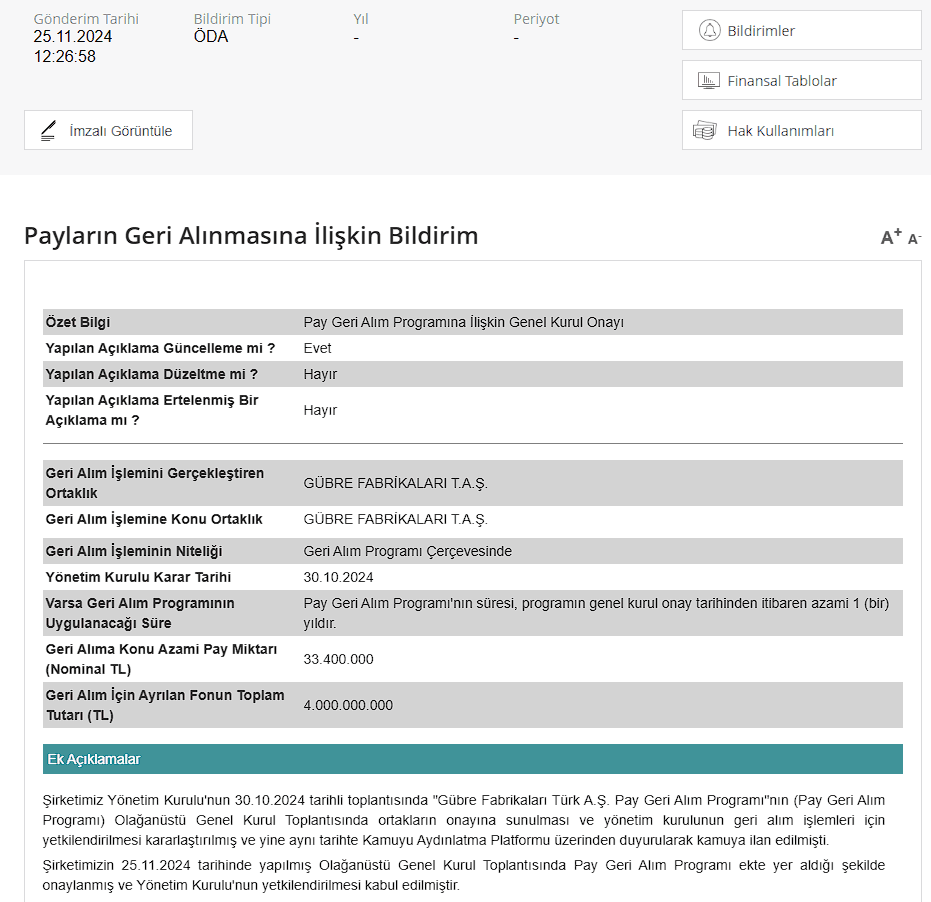
Task: Click the 'Yapılan Açıklama Ertelenmiş Bir Açıklama mı ?' label
Action: tap(152, 410)
